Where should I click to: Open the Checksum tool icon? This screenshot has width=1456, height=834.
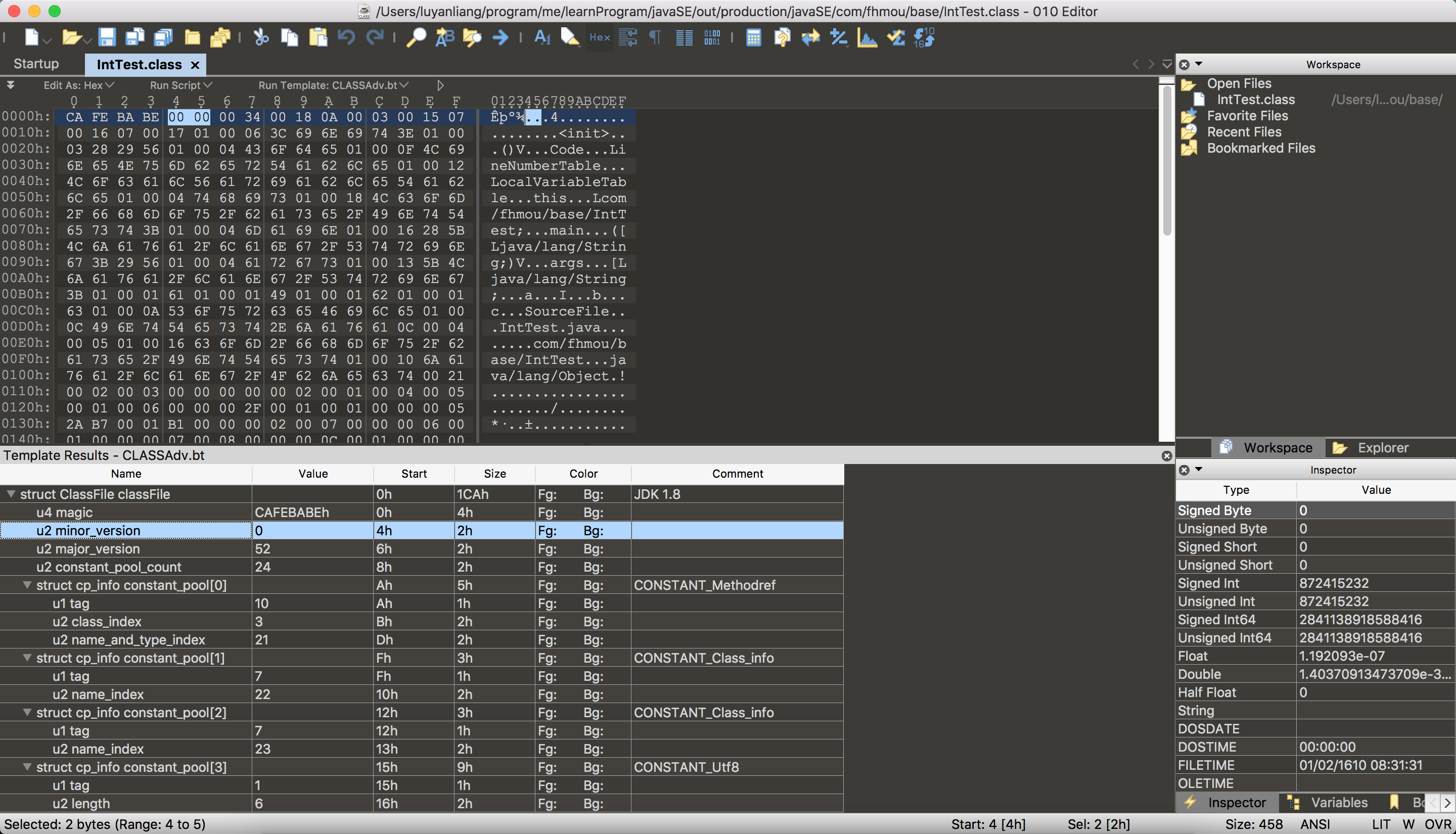pos(896,38)
